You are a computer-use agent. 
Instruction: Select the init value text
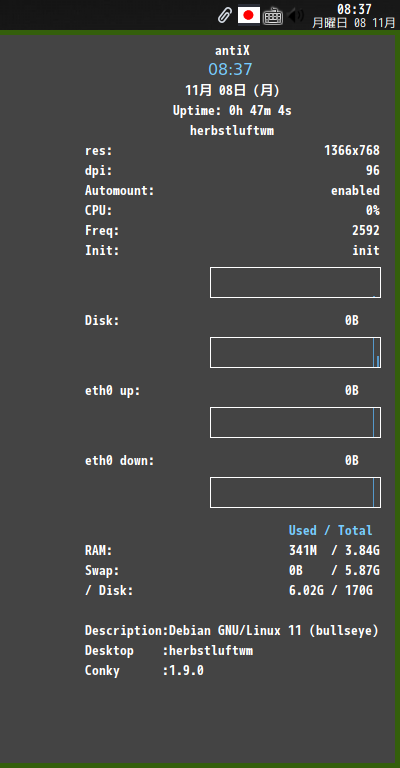[366, 251]
